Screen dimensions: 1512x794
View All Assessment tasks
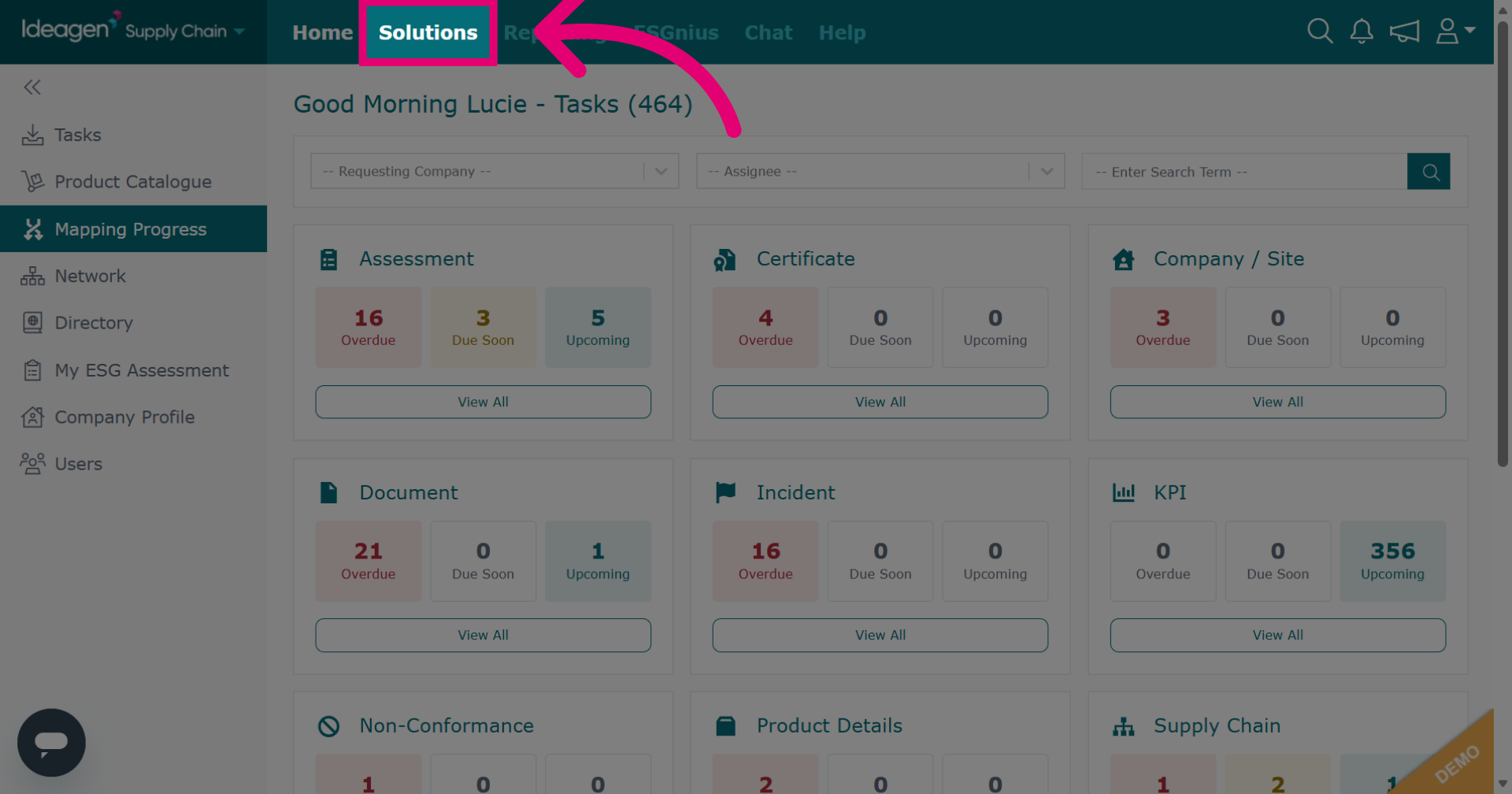[x=483, y=402]
